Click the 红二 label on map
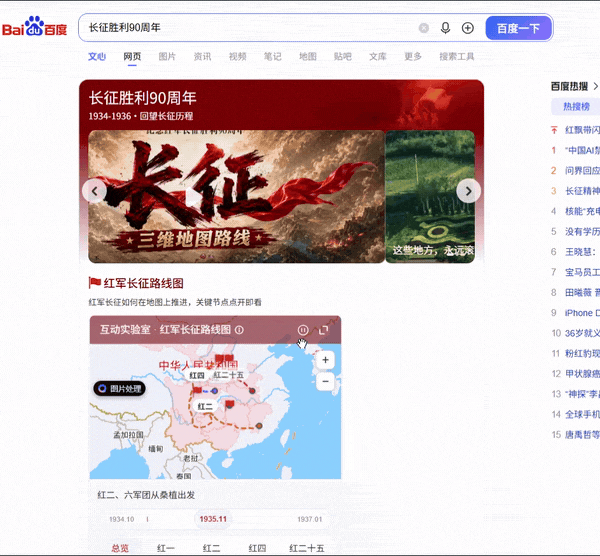The height and width of the screenshot is (556, 600). pos(205,406)
